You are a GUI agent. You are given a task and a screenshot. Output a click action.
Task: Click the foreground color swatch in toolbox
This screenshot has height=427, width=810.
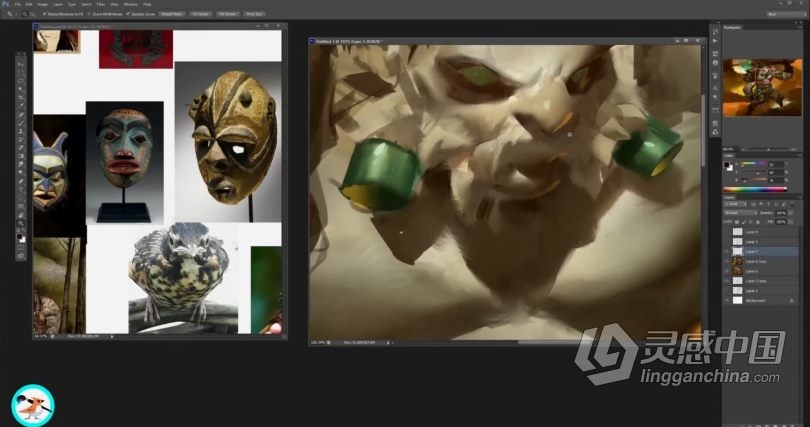[19, 236]
